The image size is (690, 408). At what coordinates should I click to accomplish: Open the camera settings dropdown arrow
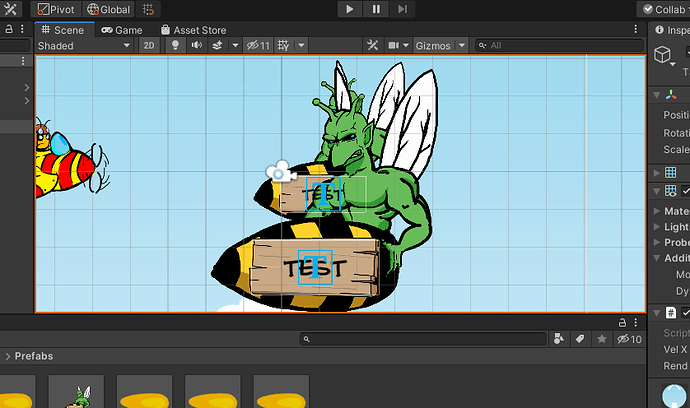pyautogui.click(x=406, y=45)
